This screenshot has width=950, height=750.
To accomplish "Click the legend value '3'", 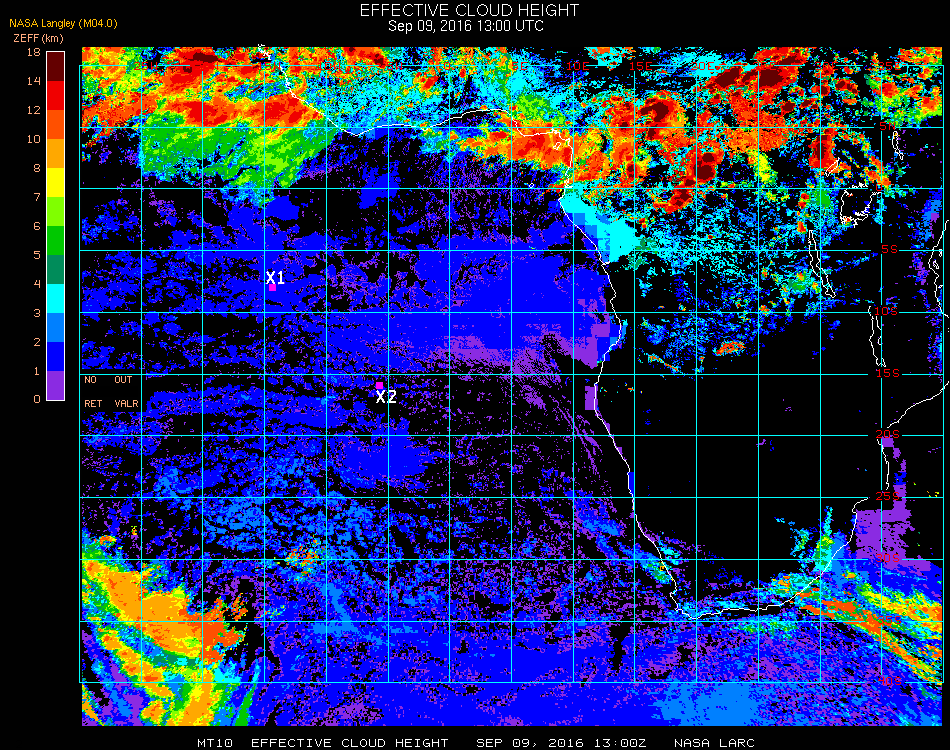I will click(x=37, y=313).
